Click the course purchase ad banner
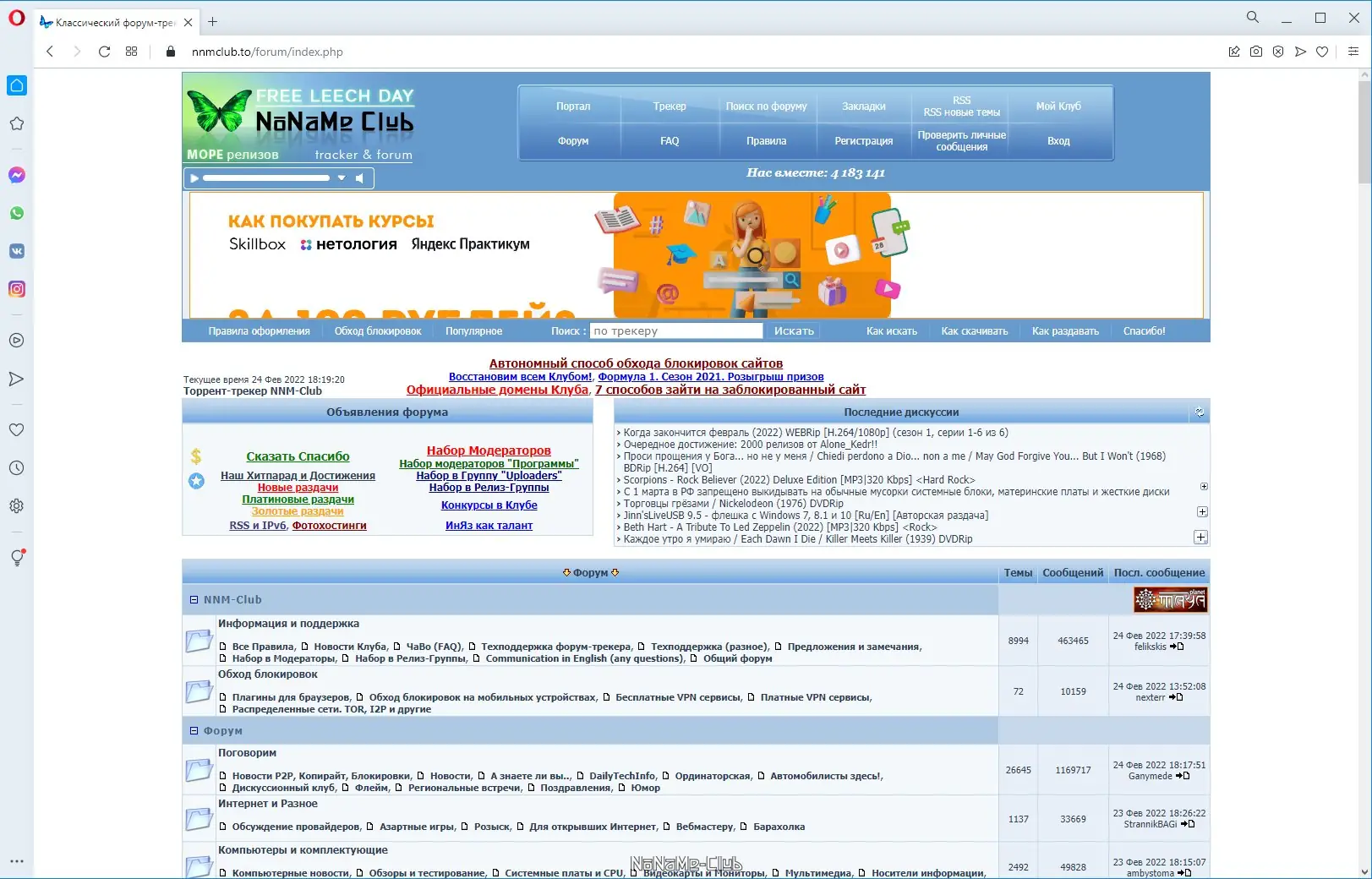Screen dimensions: 1372x879 point(696,255)
